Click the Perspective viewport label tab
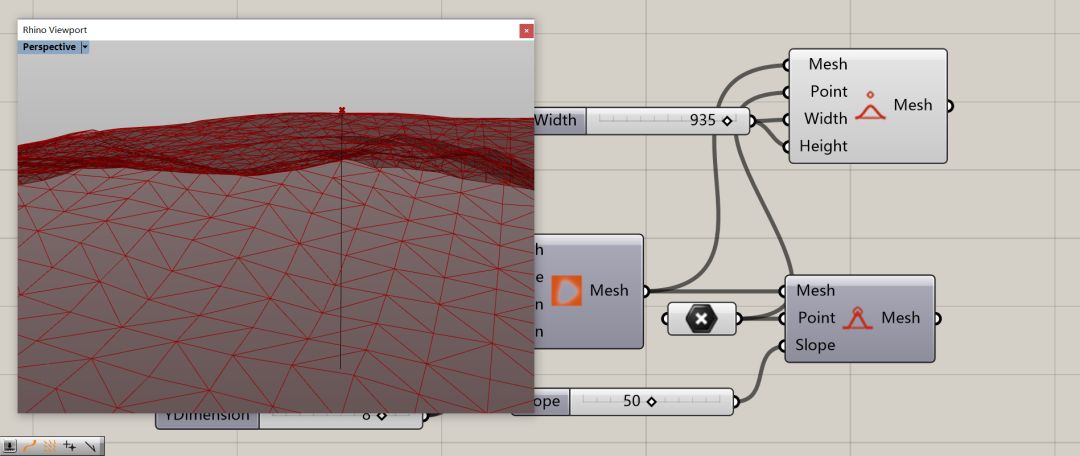The width and height of the screenshot is (1080, 456). (x=49, y=47)
